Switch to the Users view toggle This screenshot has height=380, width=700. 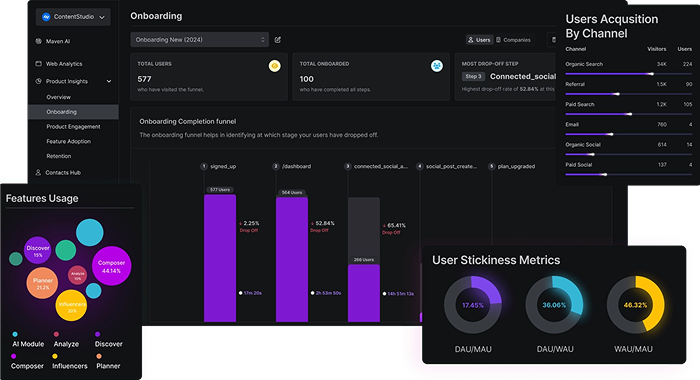click(x=479, y=40)
